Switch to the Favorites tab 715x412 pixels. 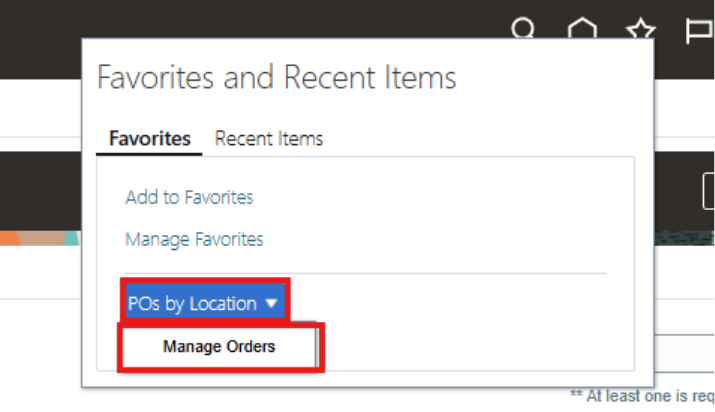(150, 139)
